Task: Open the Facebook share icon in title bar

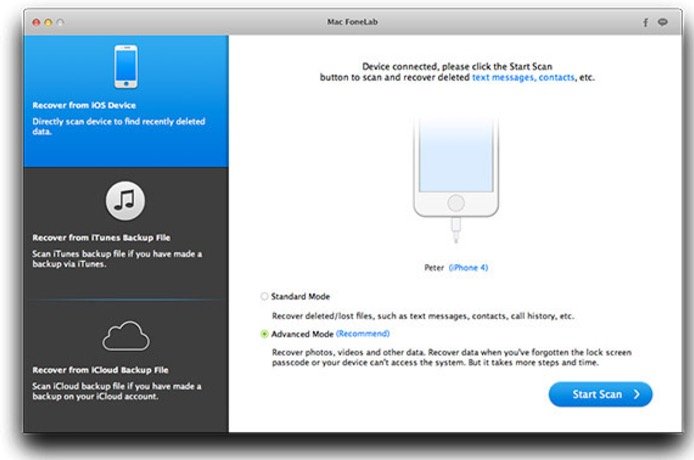Action: coord(645,22)
